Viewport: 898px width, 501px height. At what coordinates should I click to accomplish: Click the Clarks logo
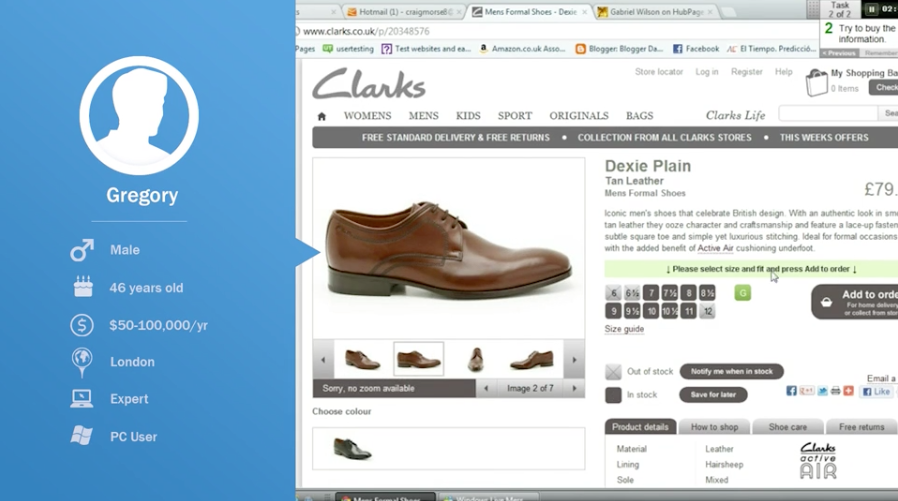369,84
